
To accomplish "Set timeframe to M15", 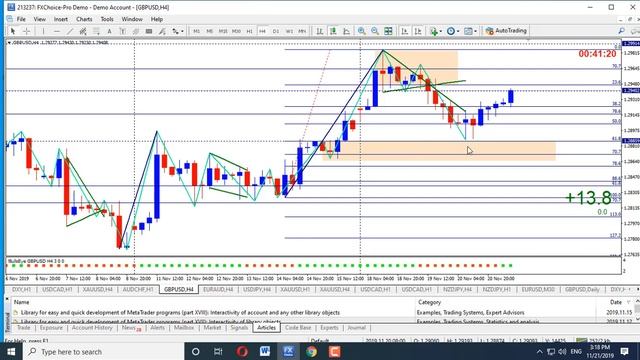I will (223, 31).
